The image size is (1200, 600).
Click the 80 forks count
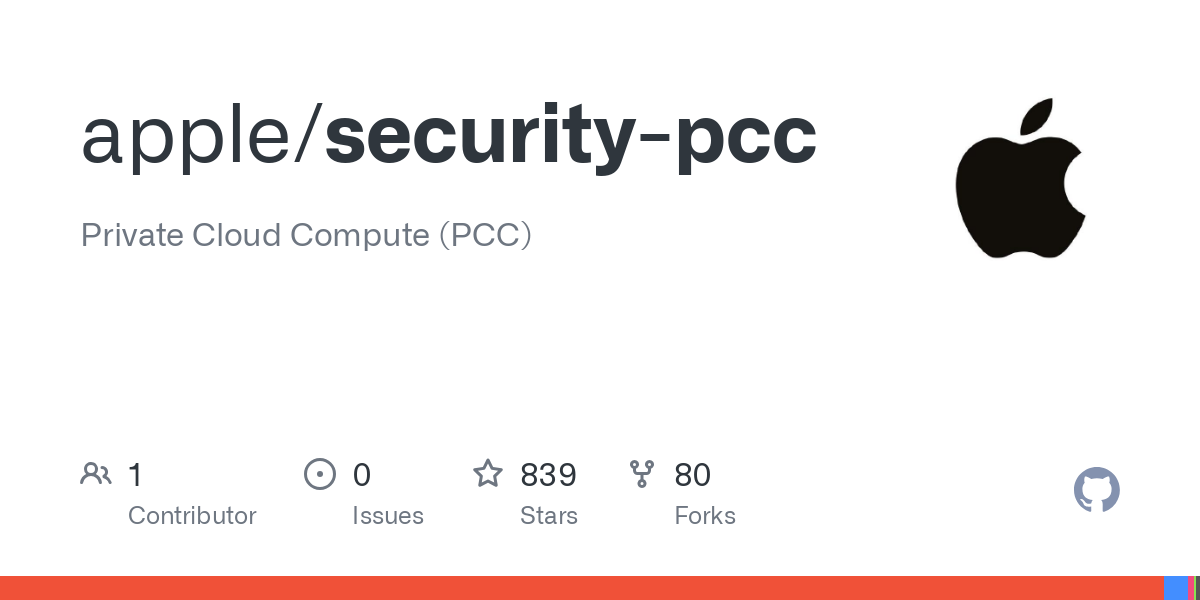coord(693,475)
